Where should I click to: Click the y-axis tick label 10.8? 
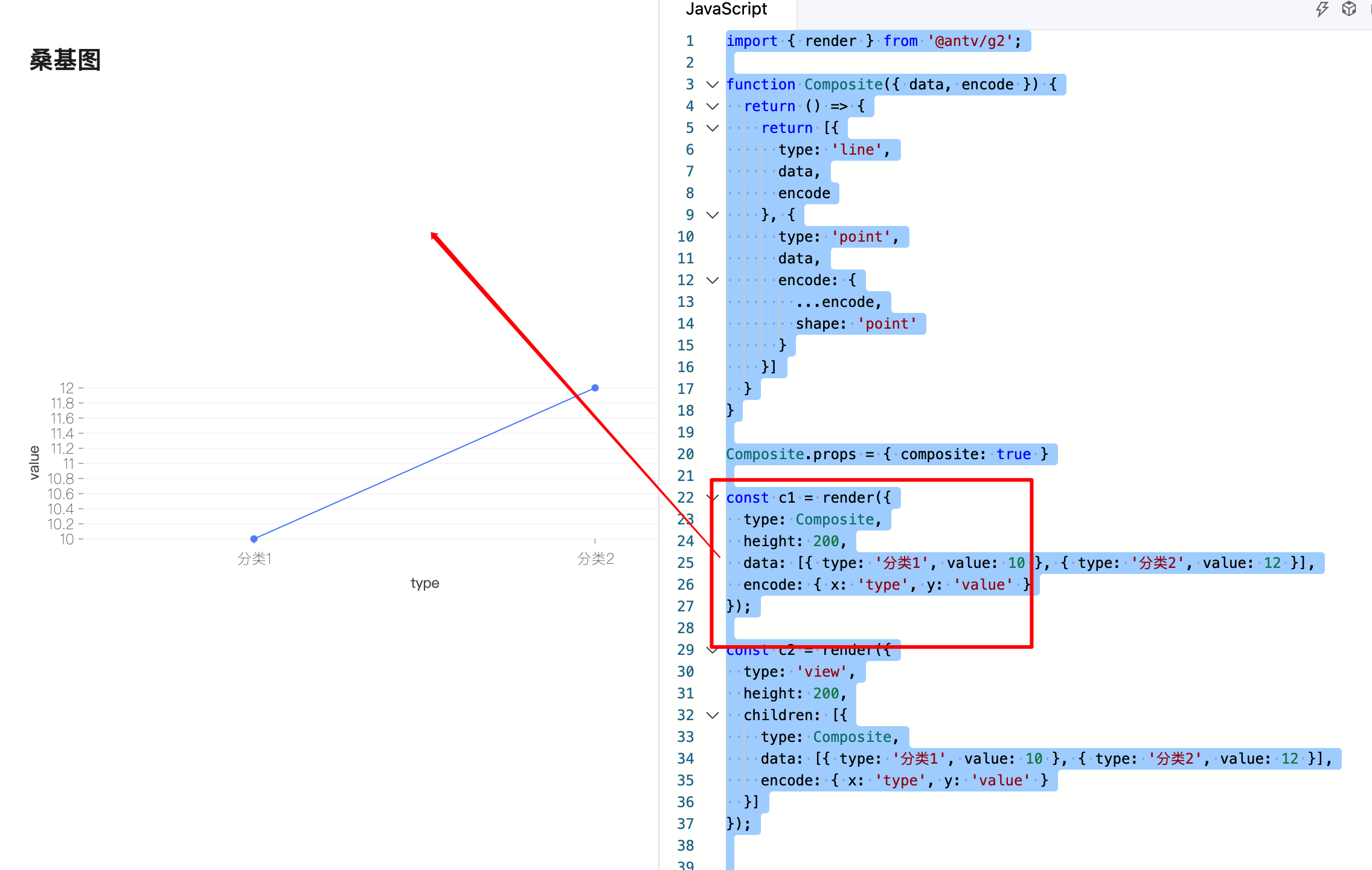pos(61,478)
